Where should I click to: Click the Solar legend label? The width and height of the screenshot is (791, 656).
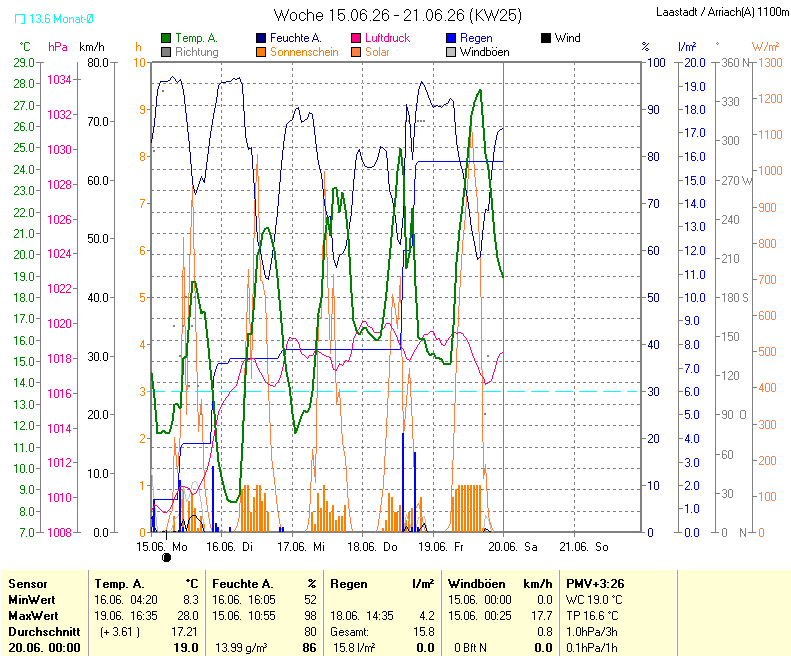tap(377, 52)
